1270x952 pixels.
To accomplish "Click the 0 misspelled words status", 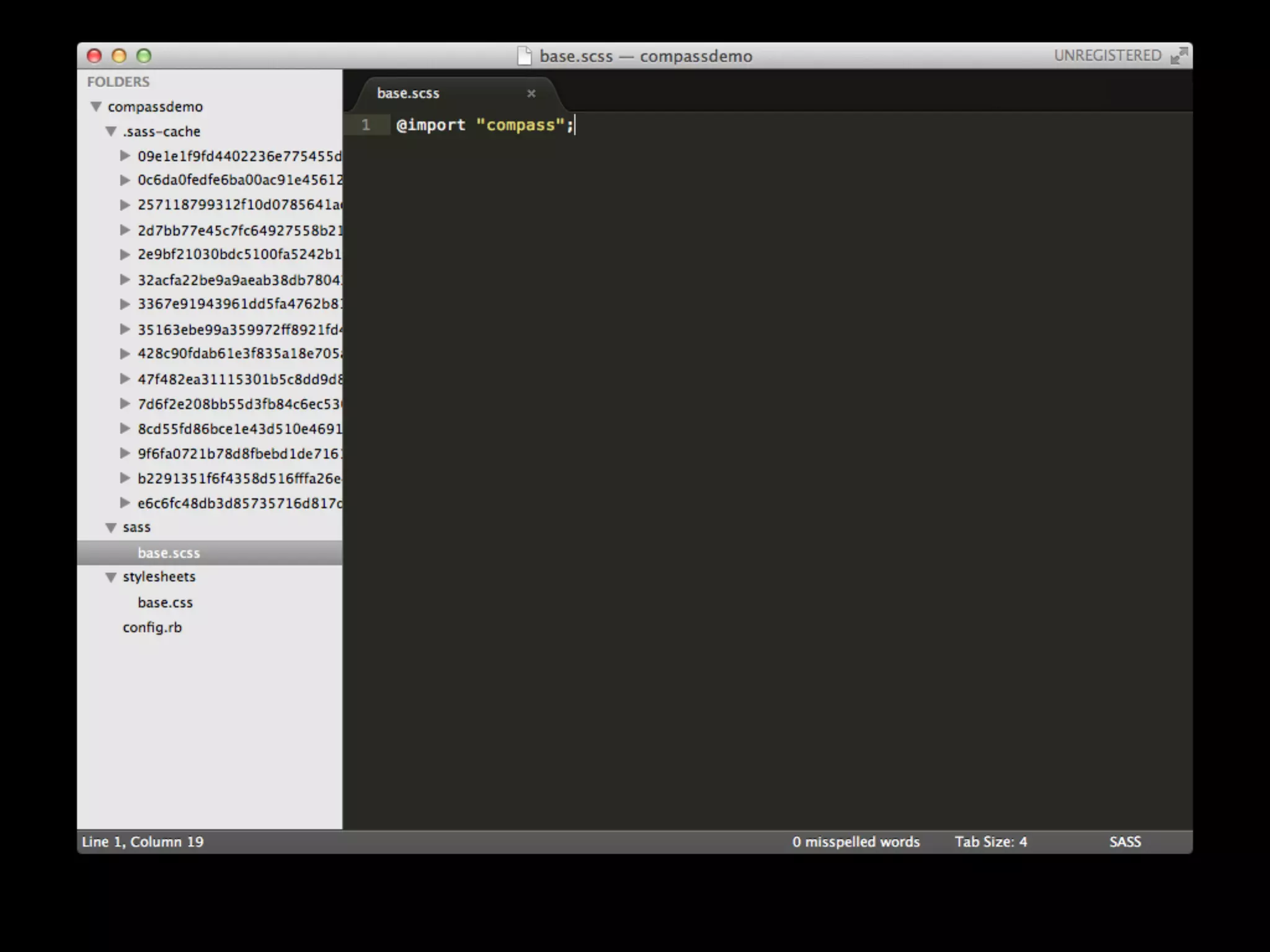I will [856, 842].
